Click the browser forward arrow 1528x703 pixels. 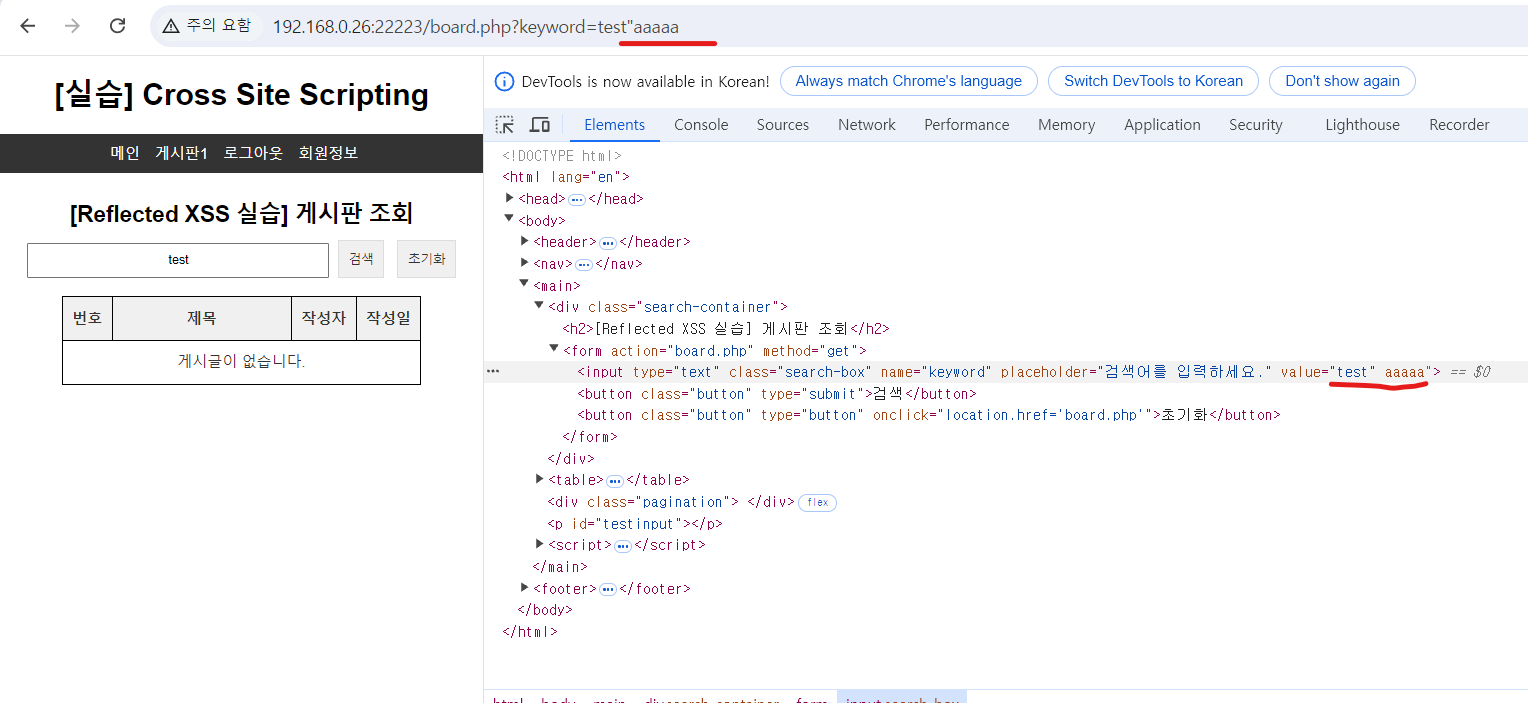tap(72, 26)
